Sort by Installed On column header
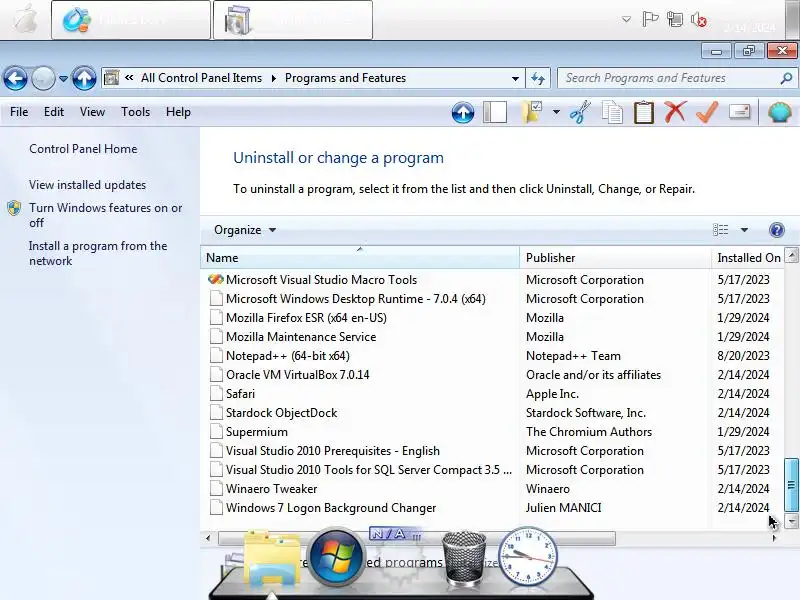Image resolution: width=800 pixels, height=600 pixels. (x=748, y=258)
